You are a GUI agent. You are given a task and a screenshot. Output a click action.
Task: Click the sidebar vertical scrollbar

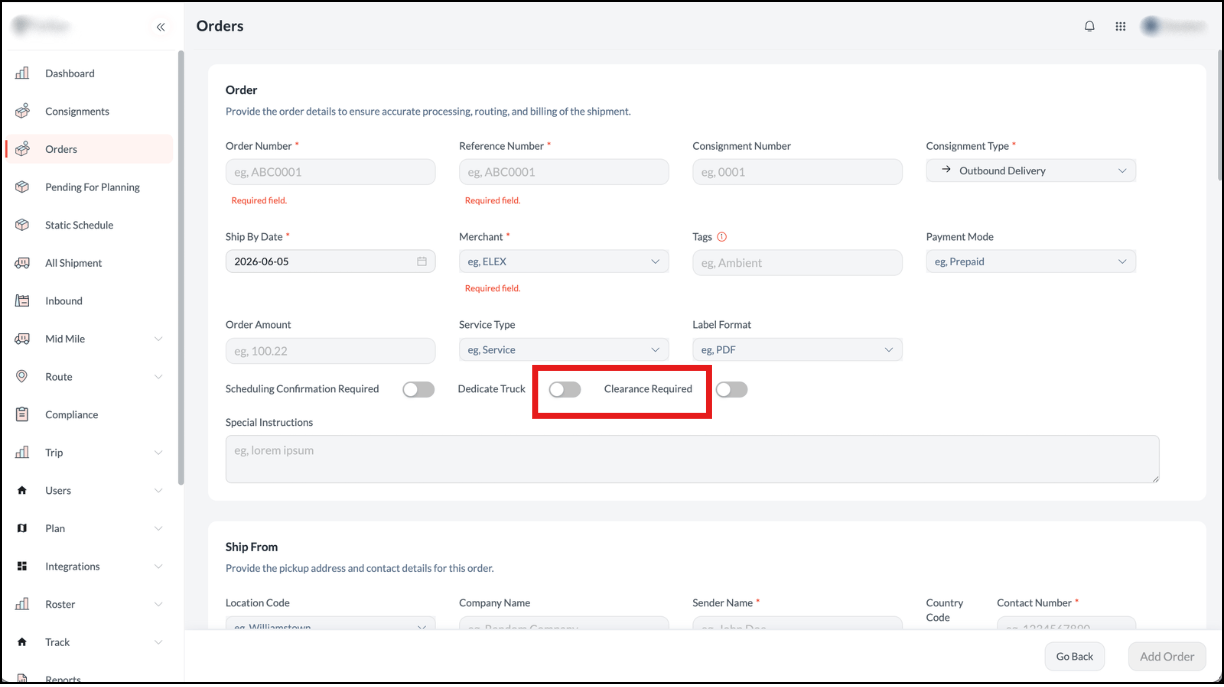coord(181,268)
